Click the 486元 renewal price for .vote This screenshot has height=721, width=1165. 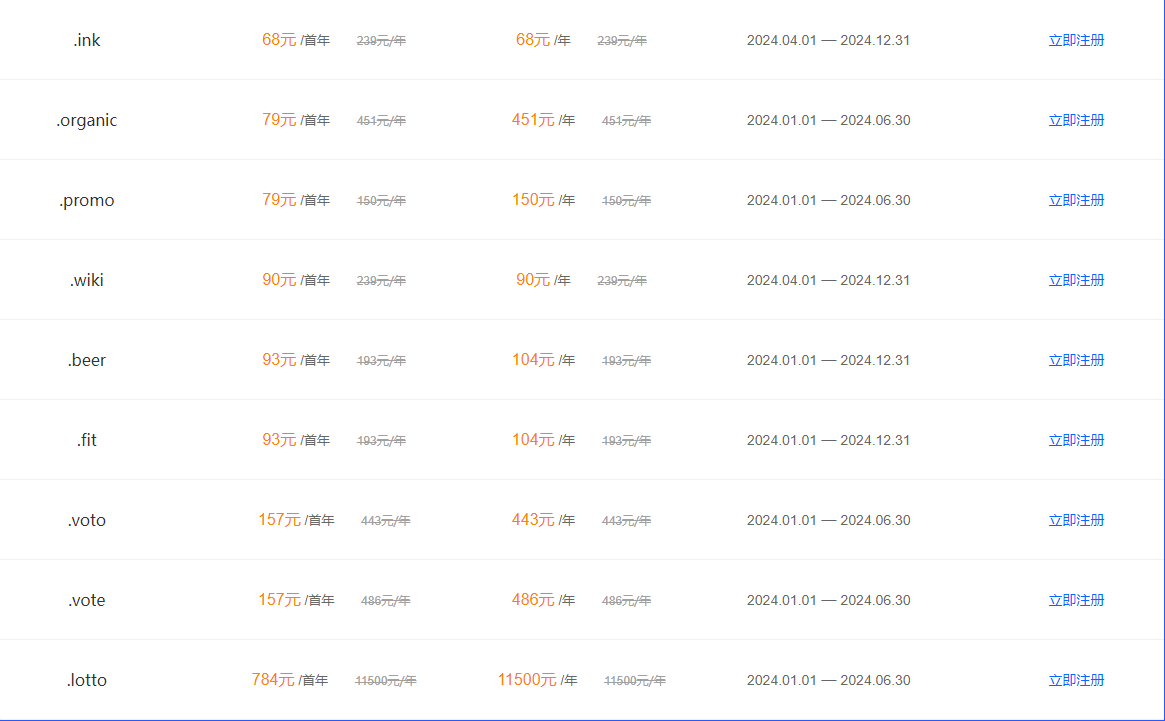pos(533,600)
